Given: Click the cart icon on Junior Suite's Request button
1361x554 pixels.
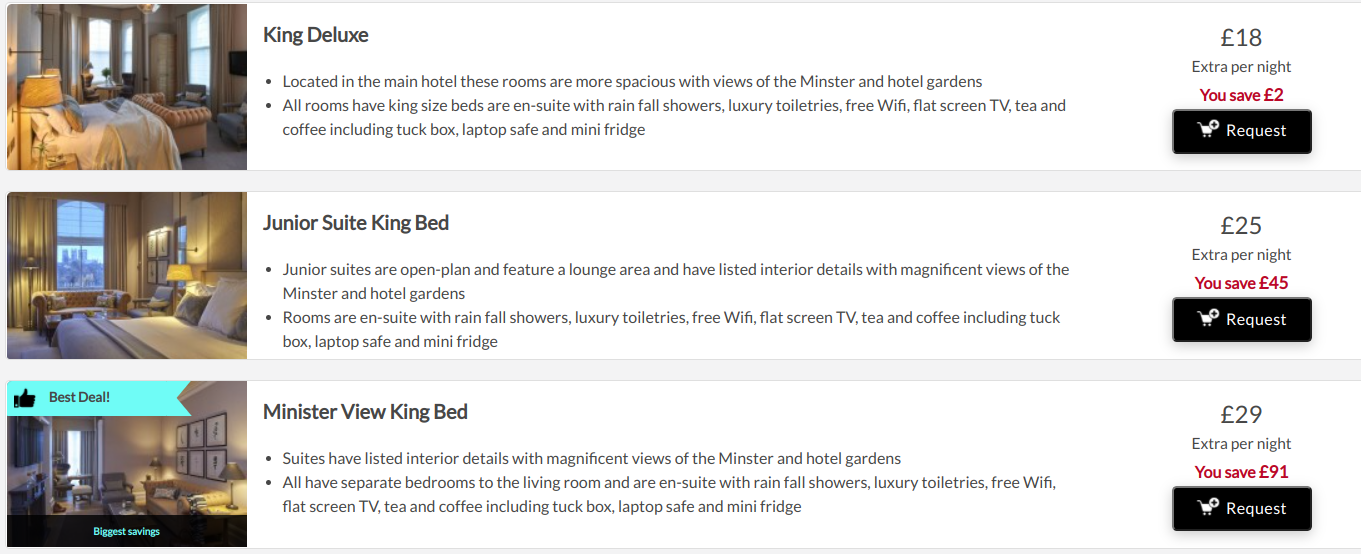Looking at the screenshot, I should tap(1208, 318).
